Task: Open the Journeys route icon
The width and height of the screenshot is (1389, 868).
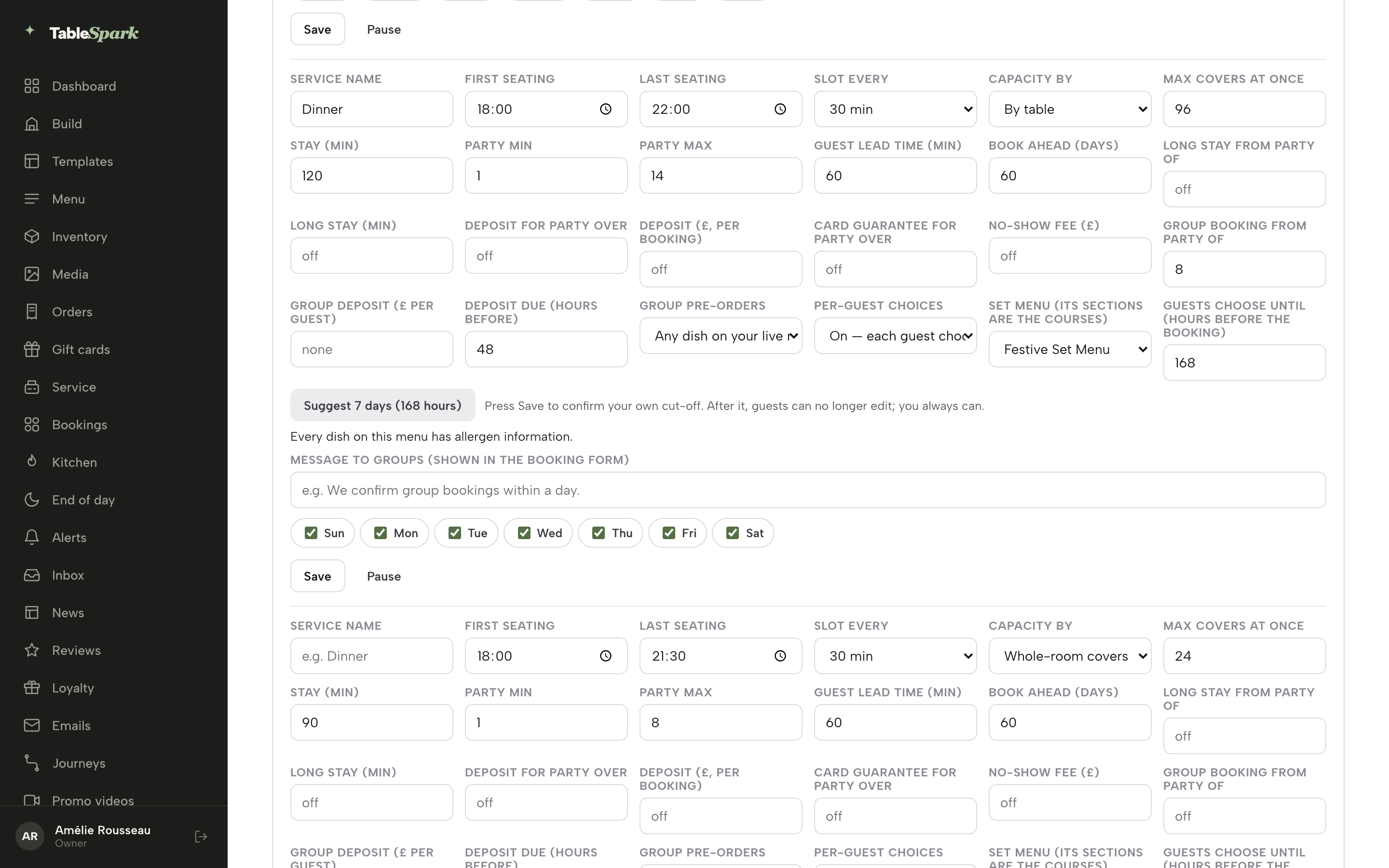Action: click(x=32, y=763)
